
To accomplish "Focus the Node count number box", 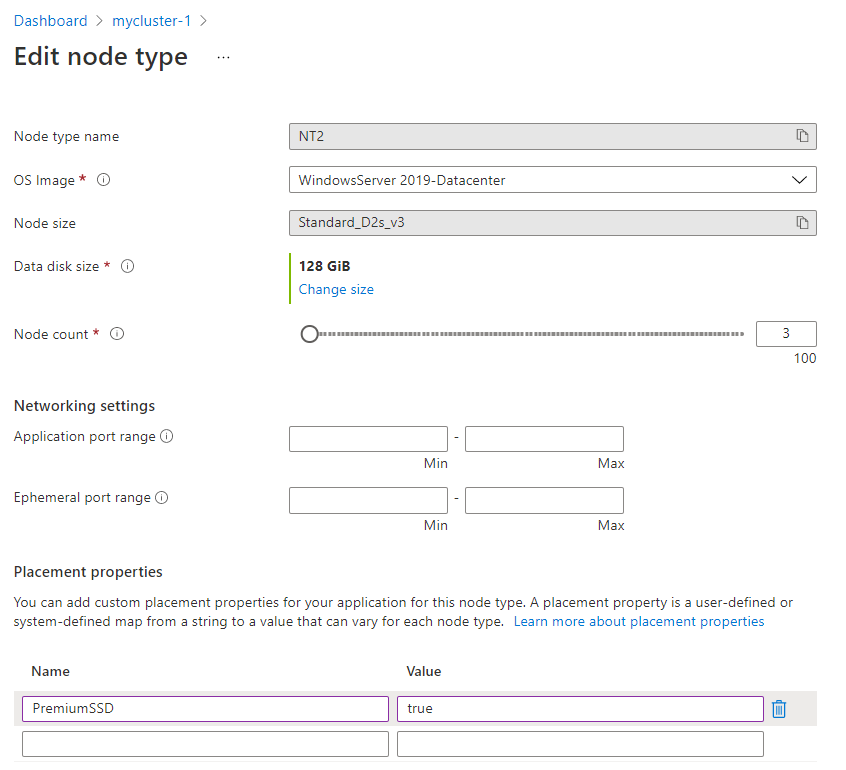I will pos(786,334).
